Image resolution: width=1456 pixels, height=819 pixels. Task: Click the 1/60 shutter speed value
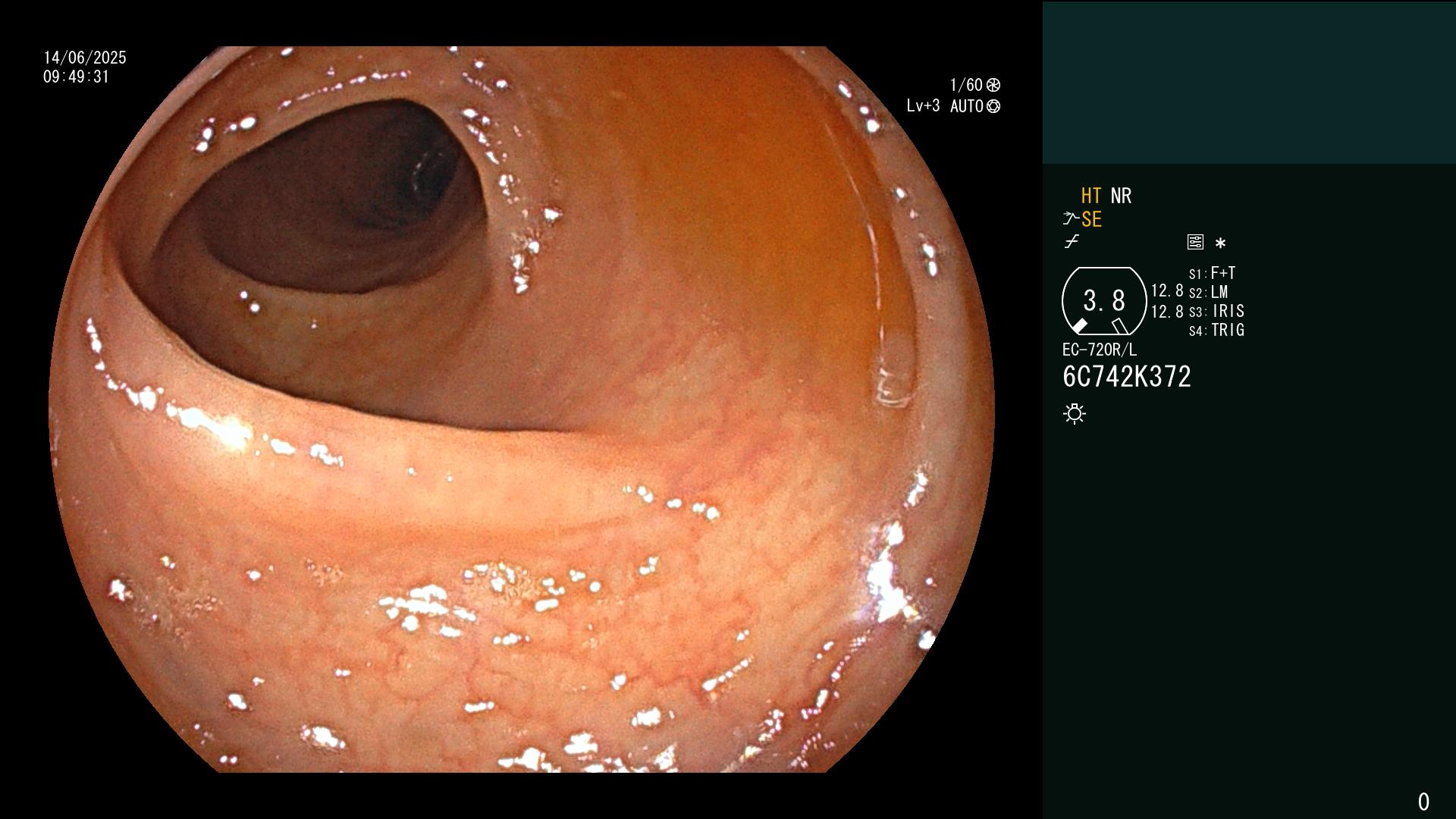(966, 85)
